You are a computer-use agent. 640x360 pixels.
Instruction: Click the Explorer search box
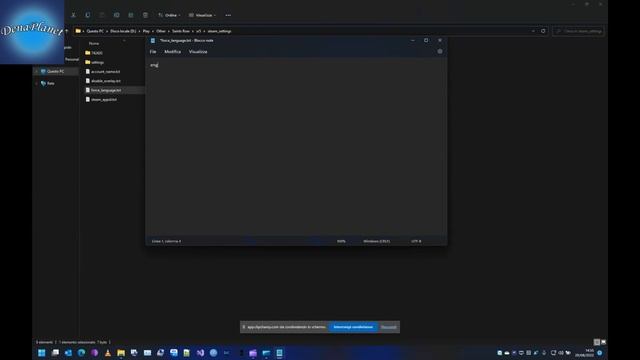(x=578, y=31)
